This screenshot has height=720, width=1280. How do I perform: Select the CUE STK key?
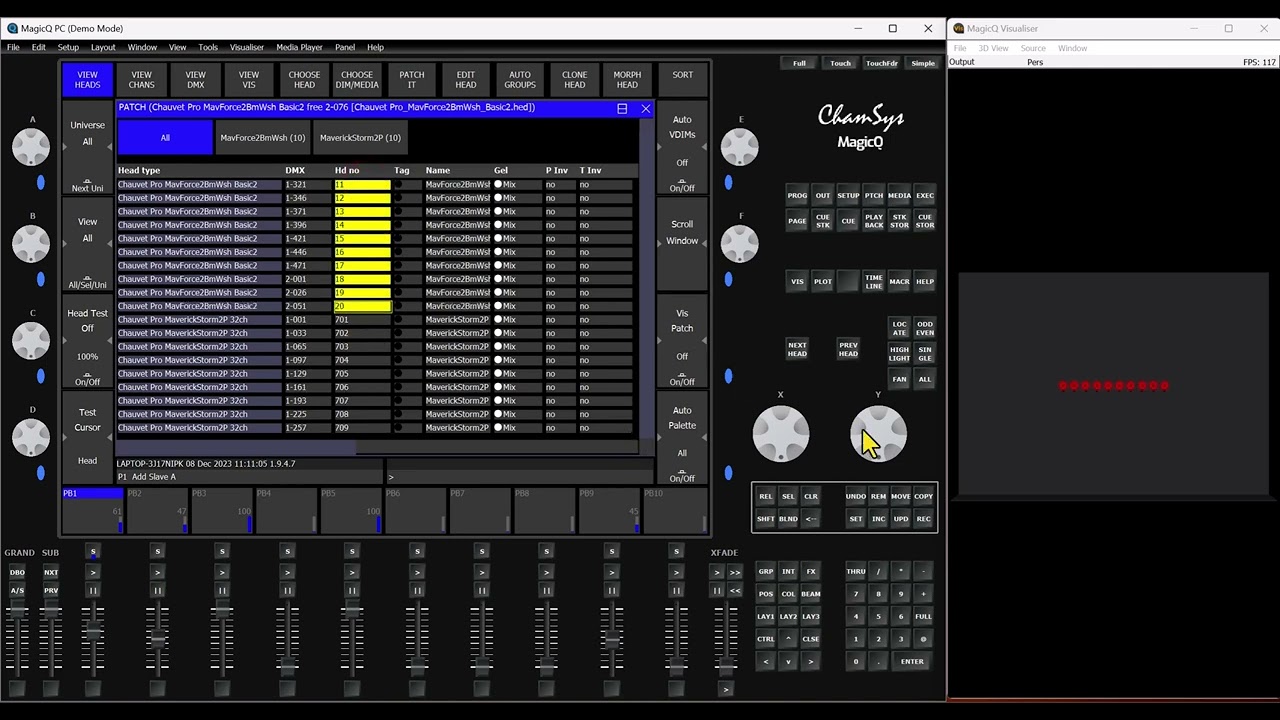[x=822, y=221]
